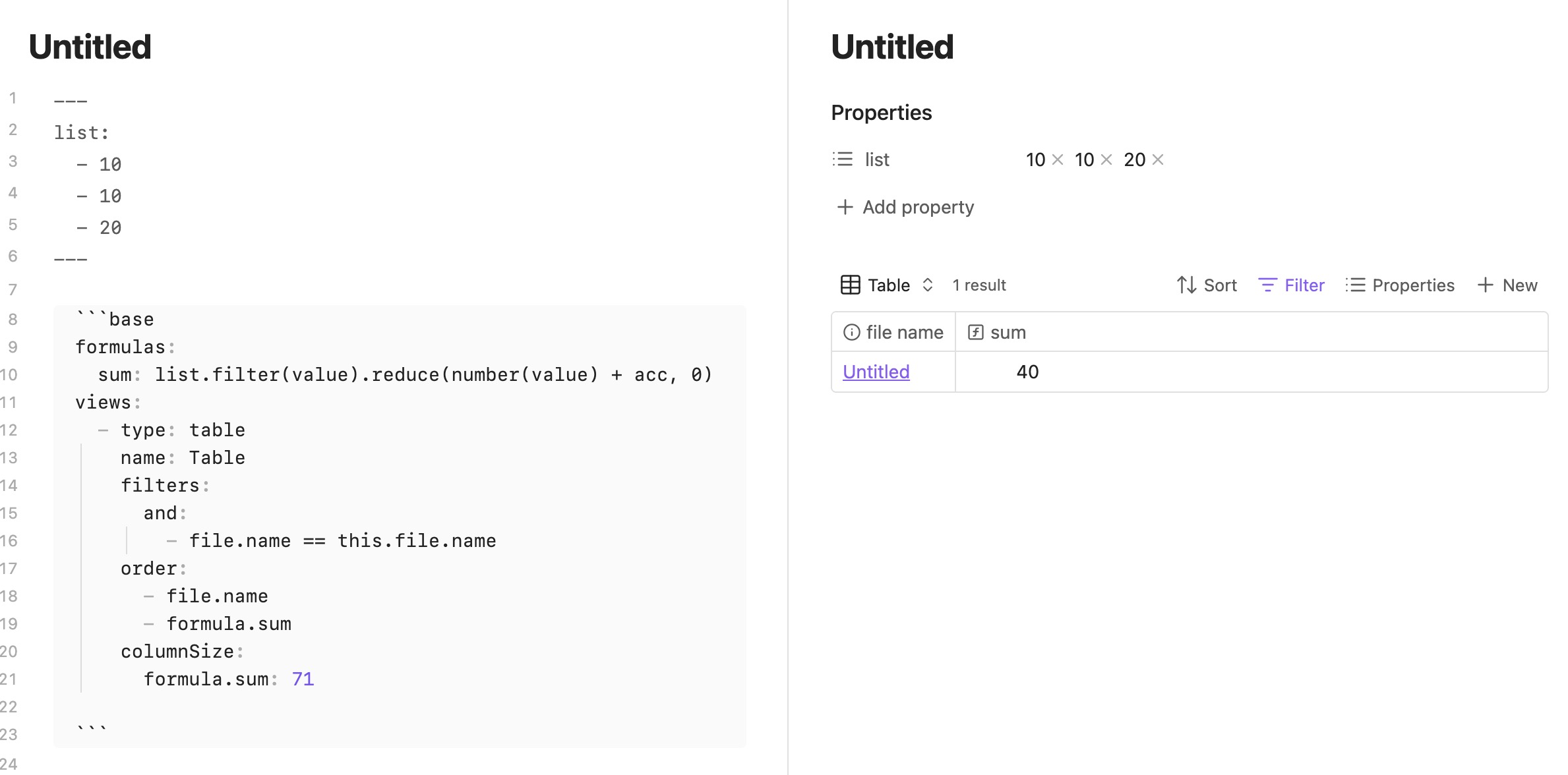Click the Table view grid icon
This screenshot has height=775, width=1568.
coord(850,285)
